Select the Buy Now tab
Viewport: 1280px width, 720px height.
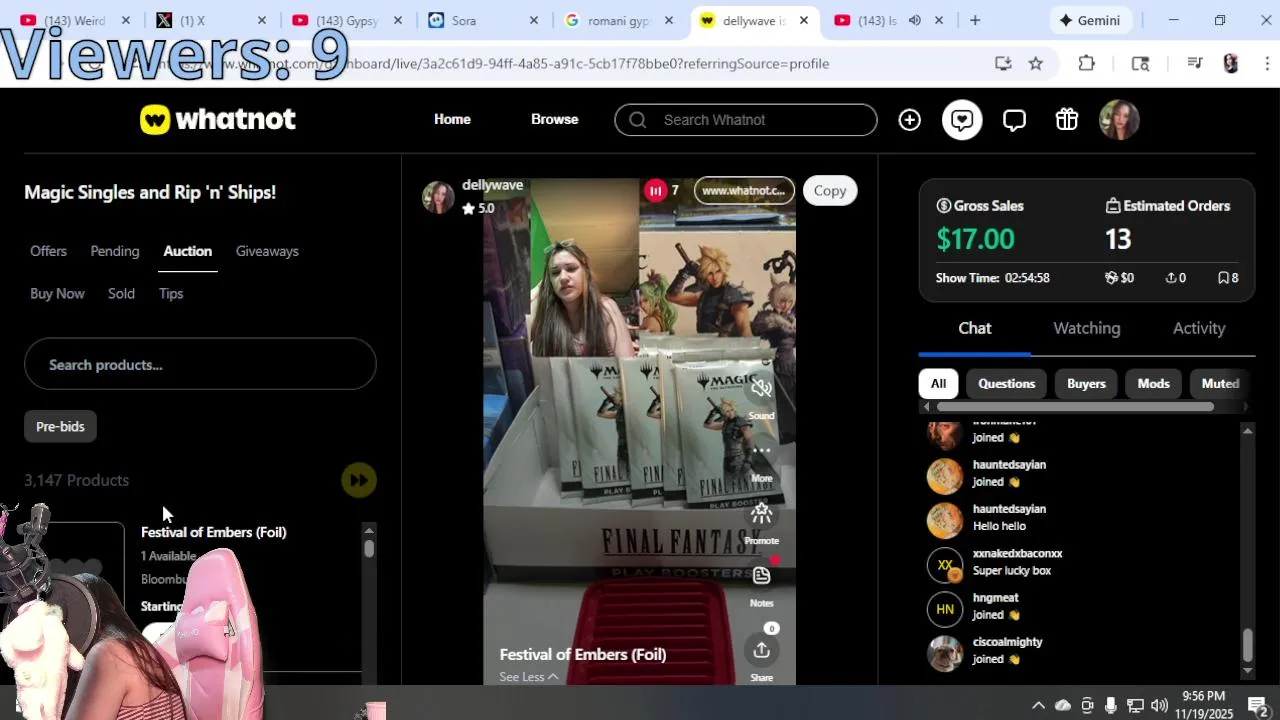coord(57,293)
